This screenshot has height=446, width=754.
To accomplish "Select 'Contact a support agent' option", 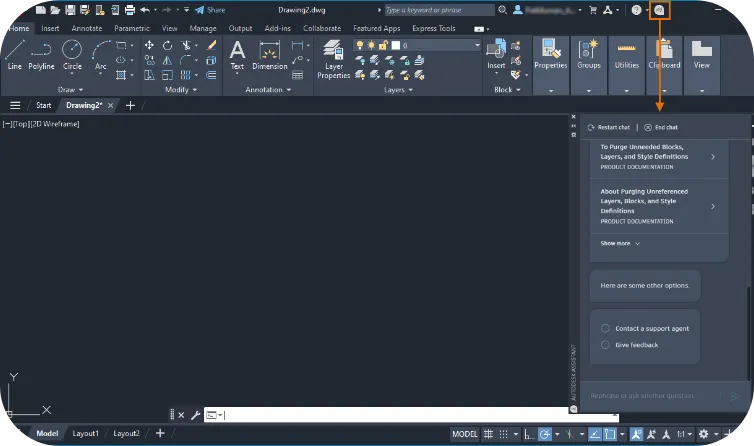I will pos(647,329).
